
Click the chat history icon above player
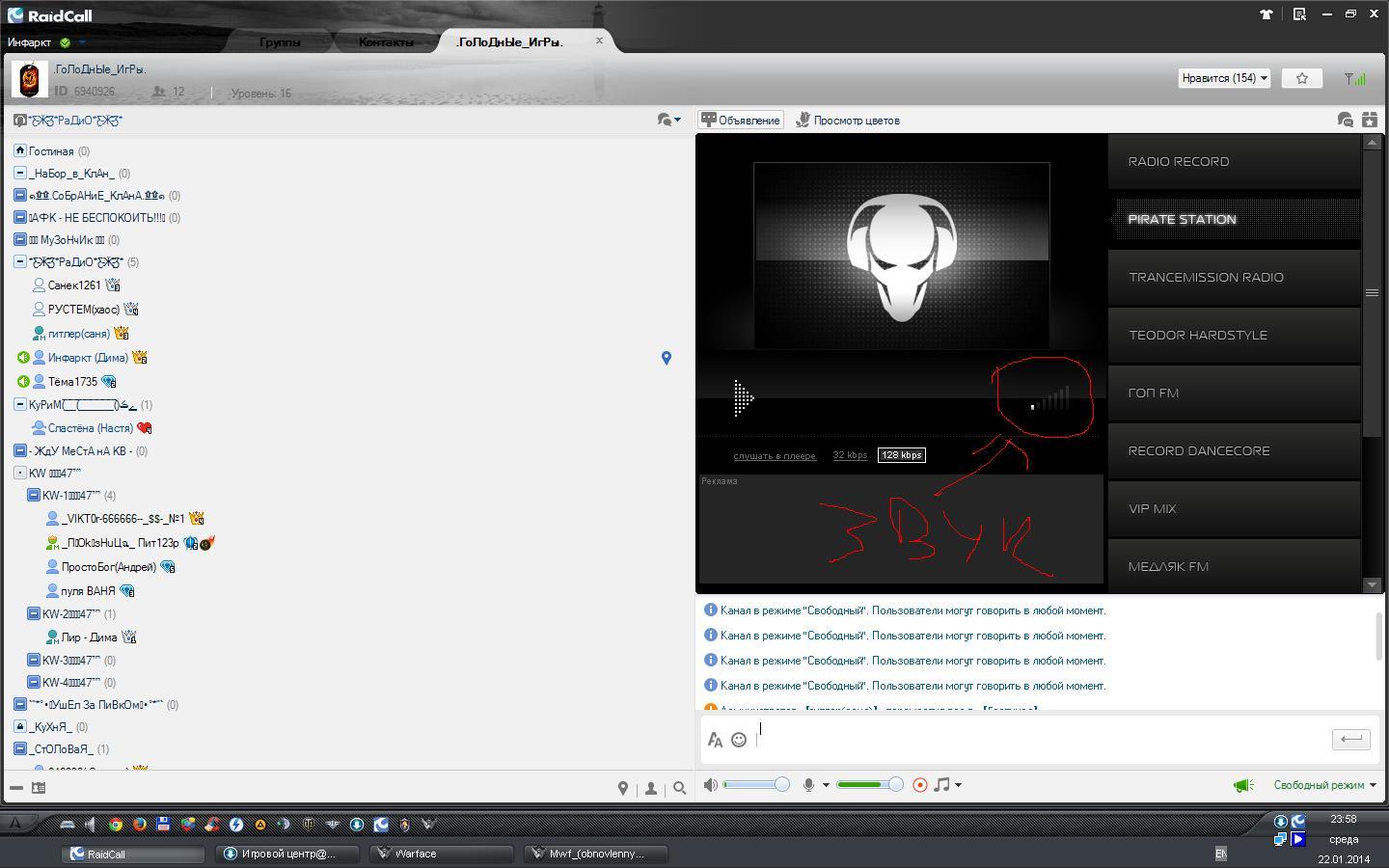pos(1345,120)
